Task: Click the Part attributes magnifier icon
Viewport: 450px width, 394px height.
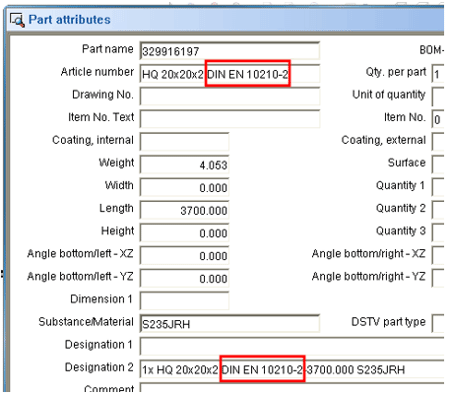Action: point(17,20)
